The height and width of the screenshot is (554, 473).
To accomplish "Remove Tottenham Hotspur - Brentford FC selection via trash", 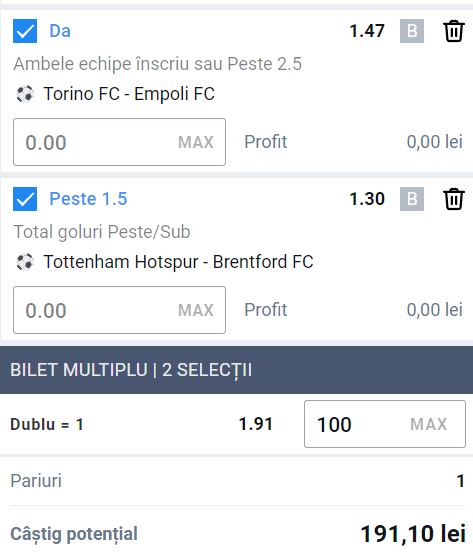I will click(x=454, y=199).
